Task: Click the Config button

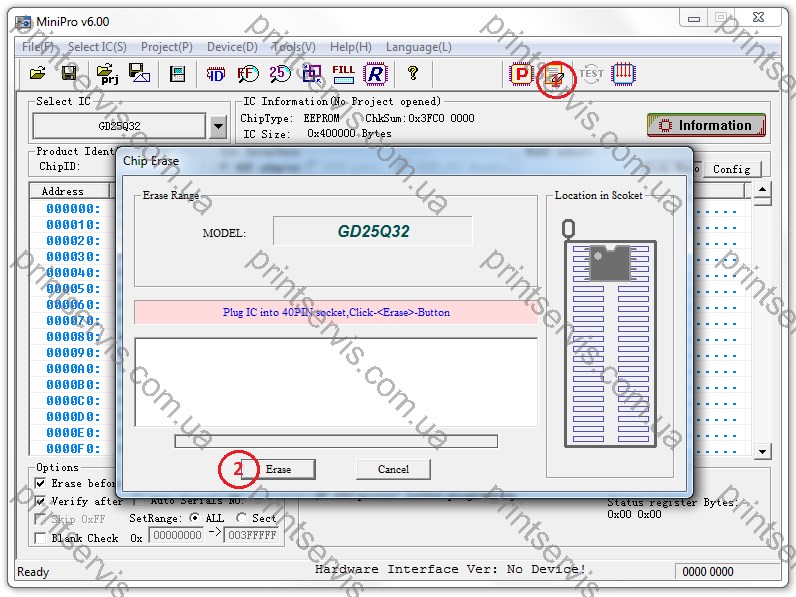Action: 732,169
